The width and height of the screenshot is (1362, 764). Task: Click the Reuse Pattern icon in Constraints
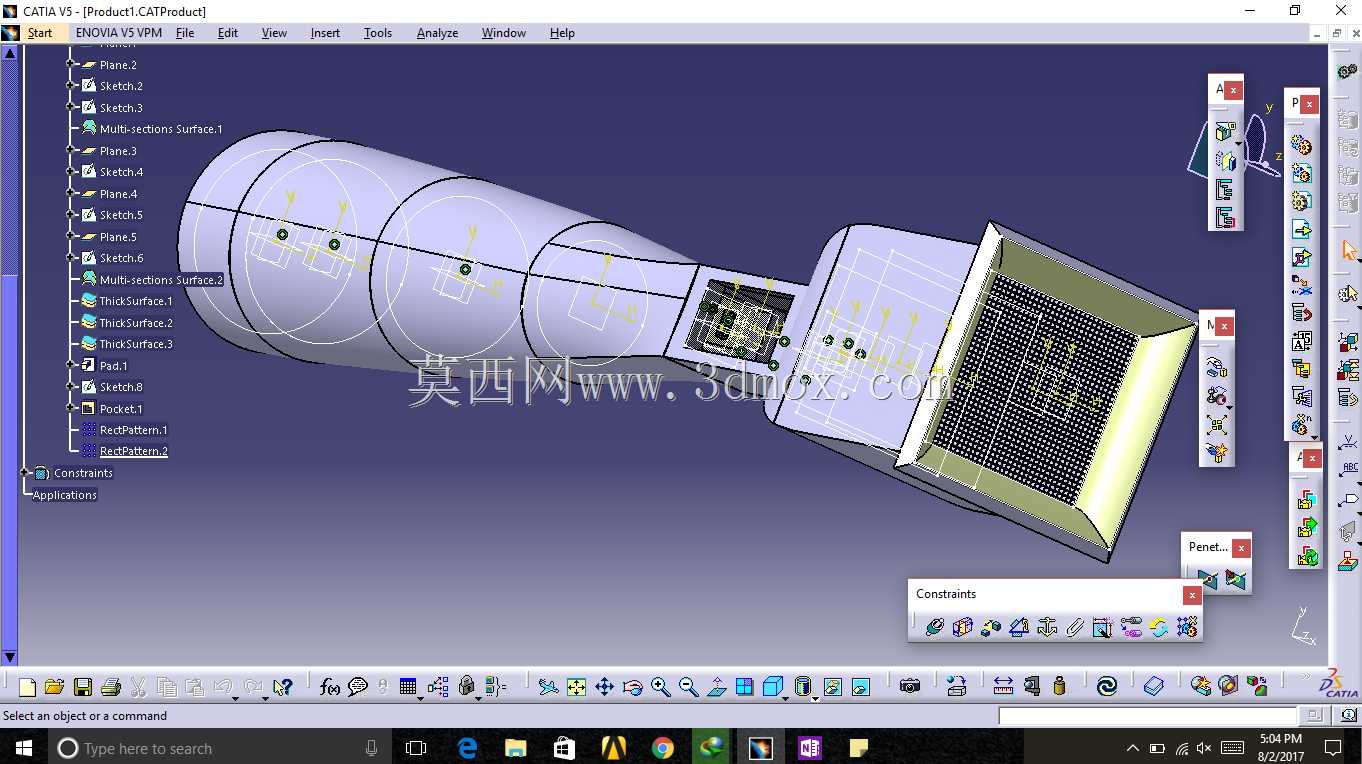click(x=1187, y=627)
